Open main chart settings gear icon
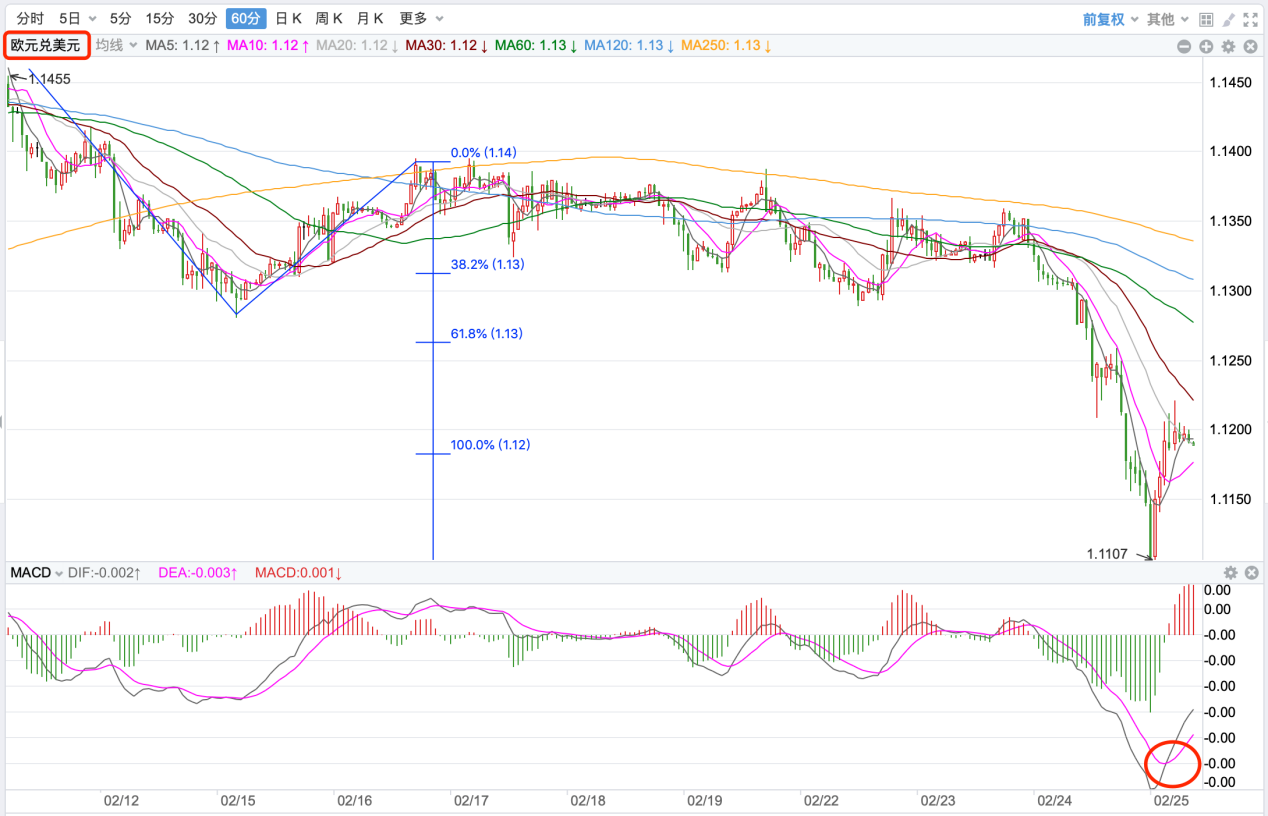Image resolution: width=1268 pixels, height=816 pixels. point(1229,46)
